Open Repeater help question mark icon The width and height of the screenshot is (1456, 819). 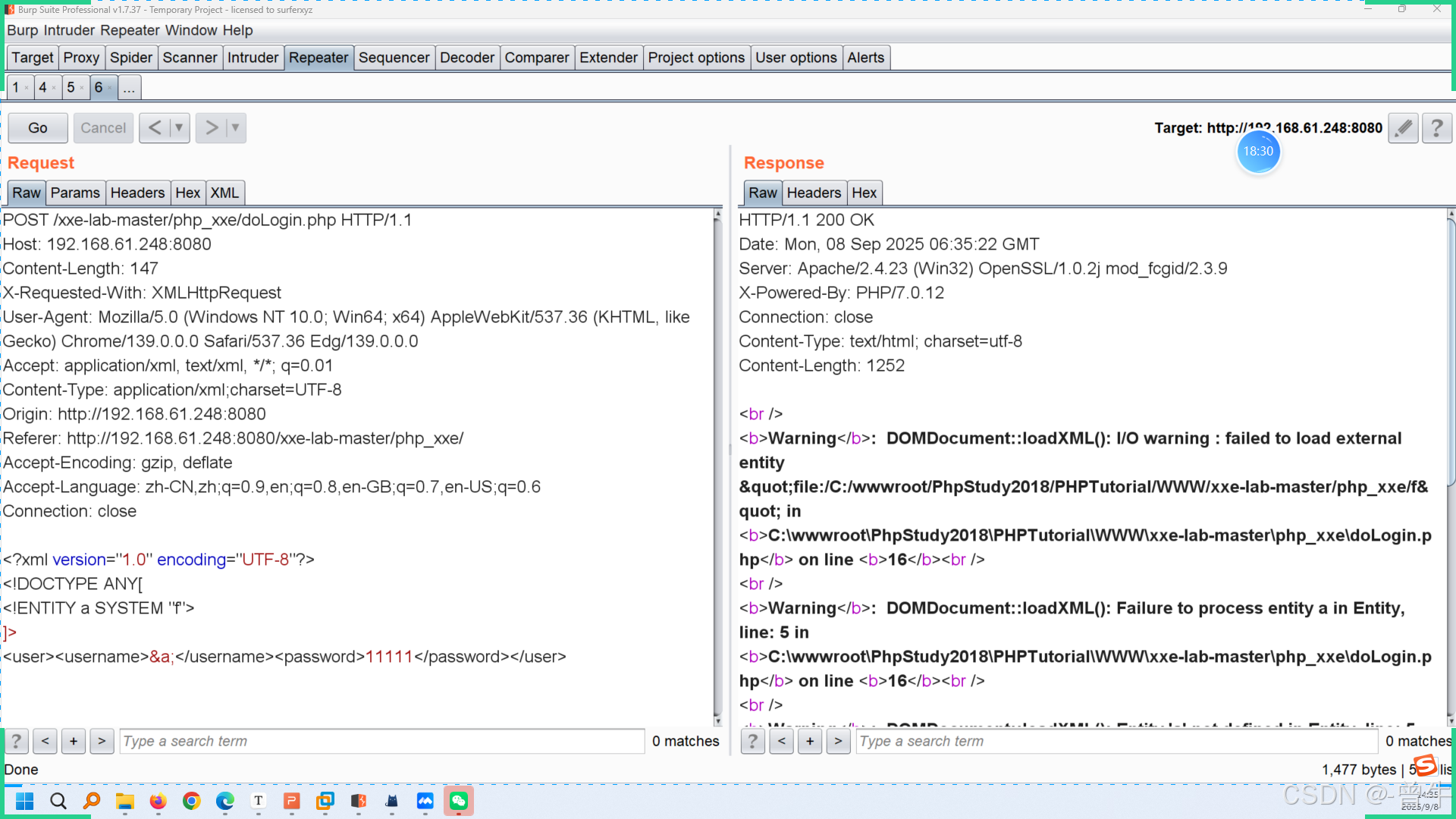pyautogui.click(x=1436, y=128)
